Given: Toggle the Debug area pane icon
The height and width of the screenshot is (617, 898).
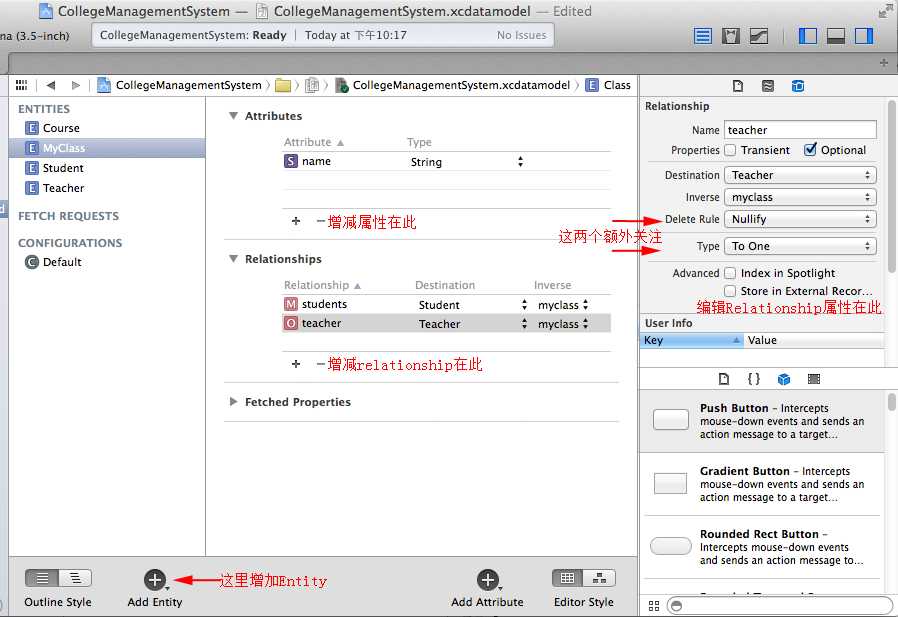Looking at the screenshot, I should [836, 36].
